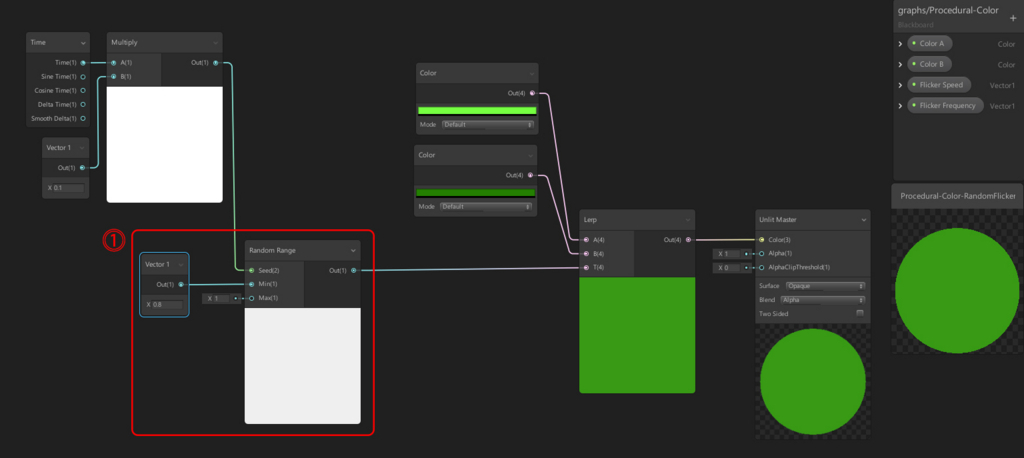Open the Blend Alpha dropdown
This screenshot has height=458, width=1024.
click(822, 300)
